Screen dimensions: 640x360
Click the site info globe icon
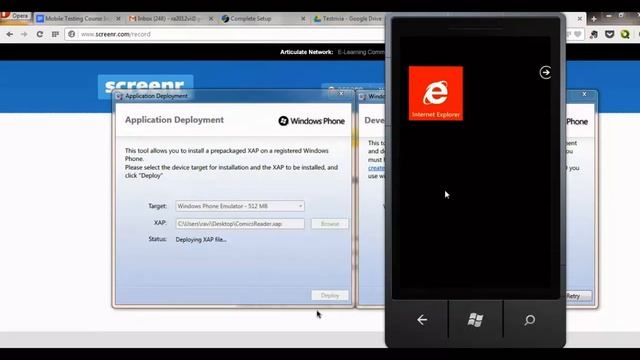(x=71, y=34)
